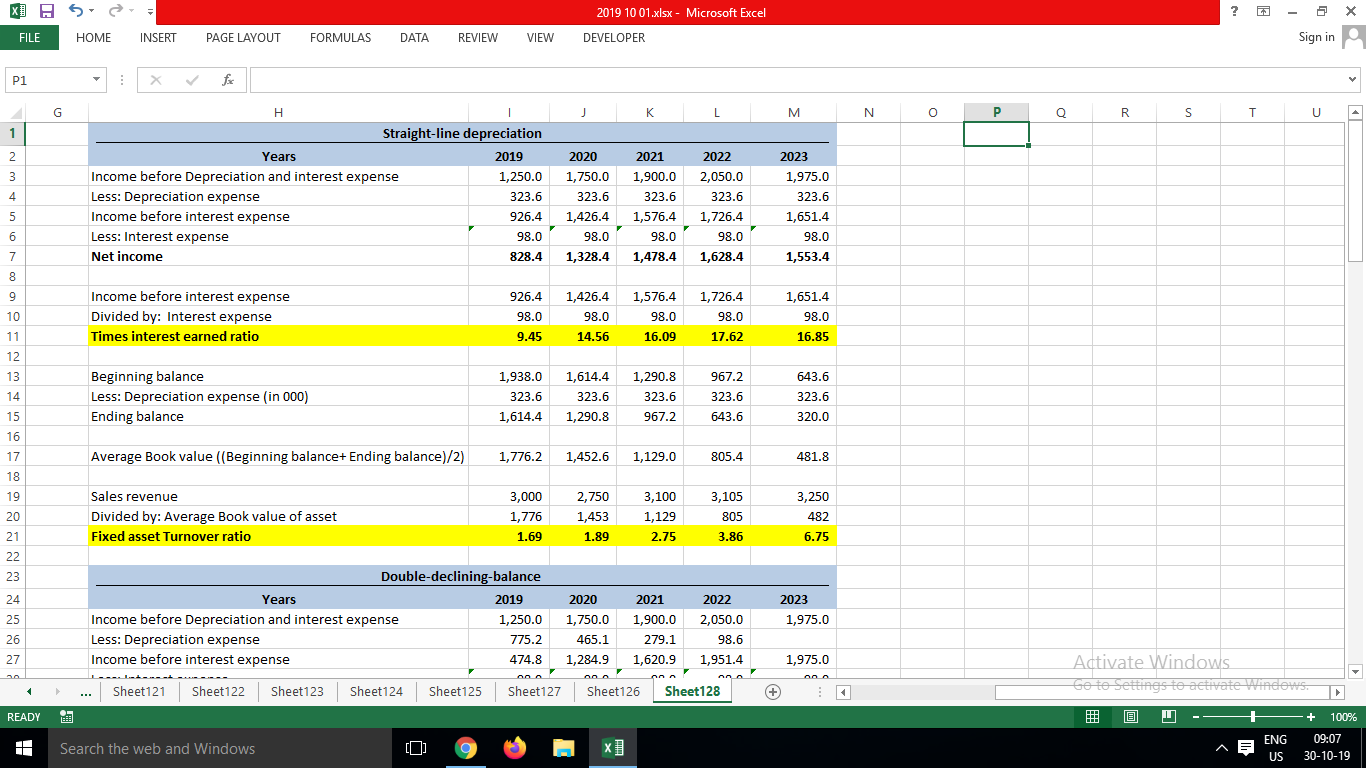Click the 100% zoom level
Image resolution: width=1366 pixels, height=768 pixels.
1341,717
